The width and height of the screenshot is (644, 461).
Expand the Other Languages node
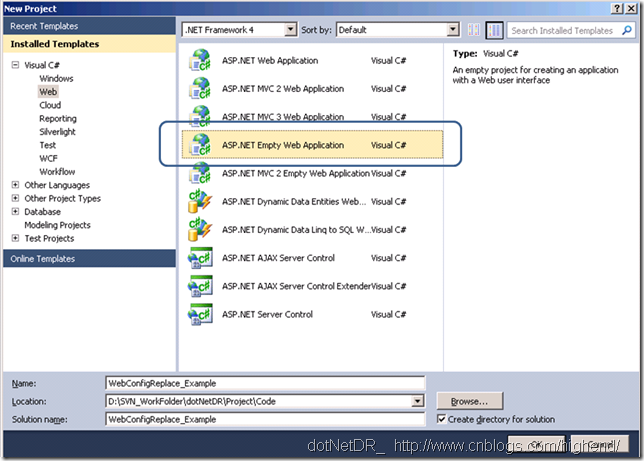pyautogui.click(x=15, y=185)
